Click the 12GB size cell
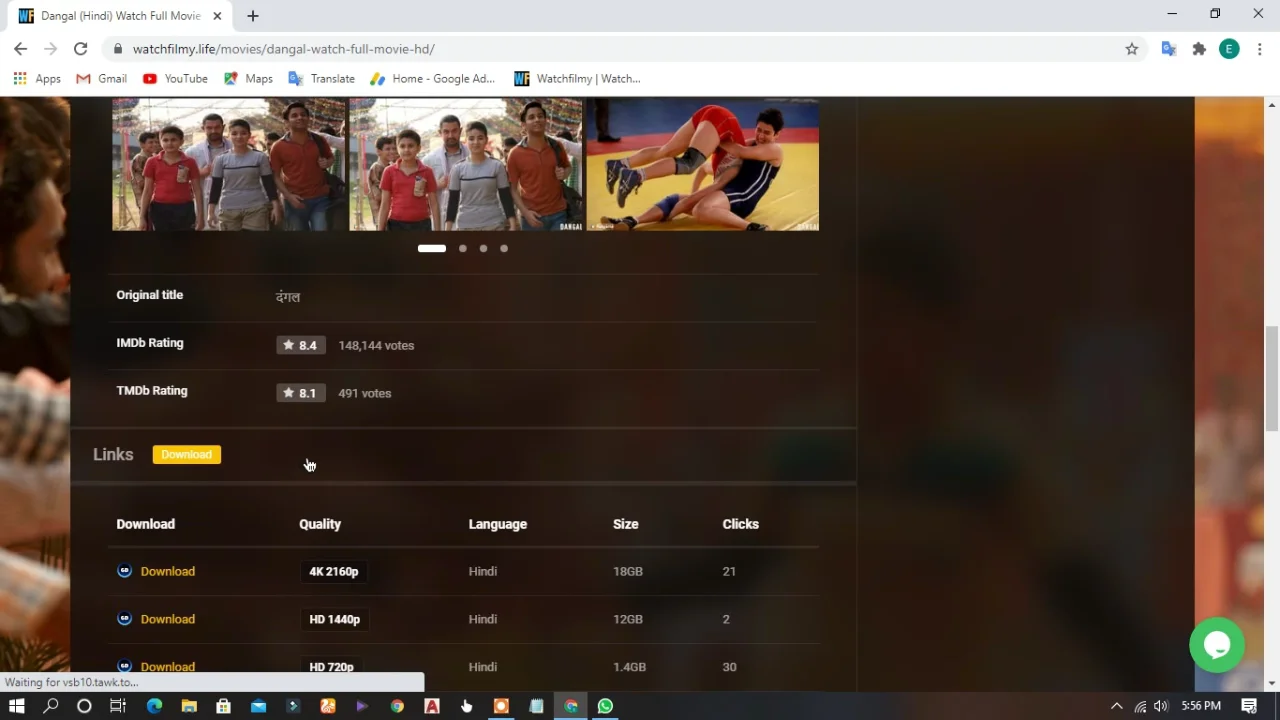Viewport: 1280px width, 720px height. [628, 619]
